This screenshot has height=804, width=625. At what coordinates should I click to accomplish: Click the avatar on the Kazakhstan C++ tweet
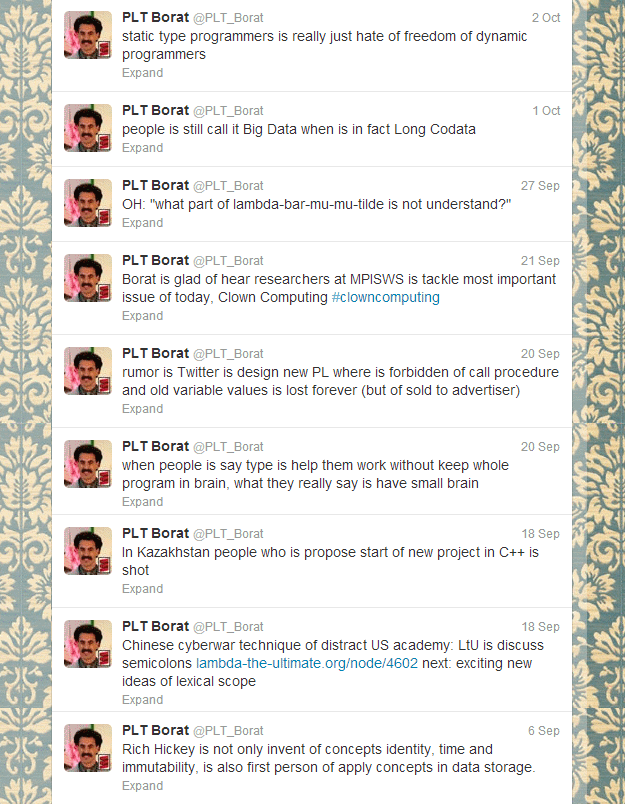(x=88, y=551)
